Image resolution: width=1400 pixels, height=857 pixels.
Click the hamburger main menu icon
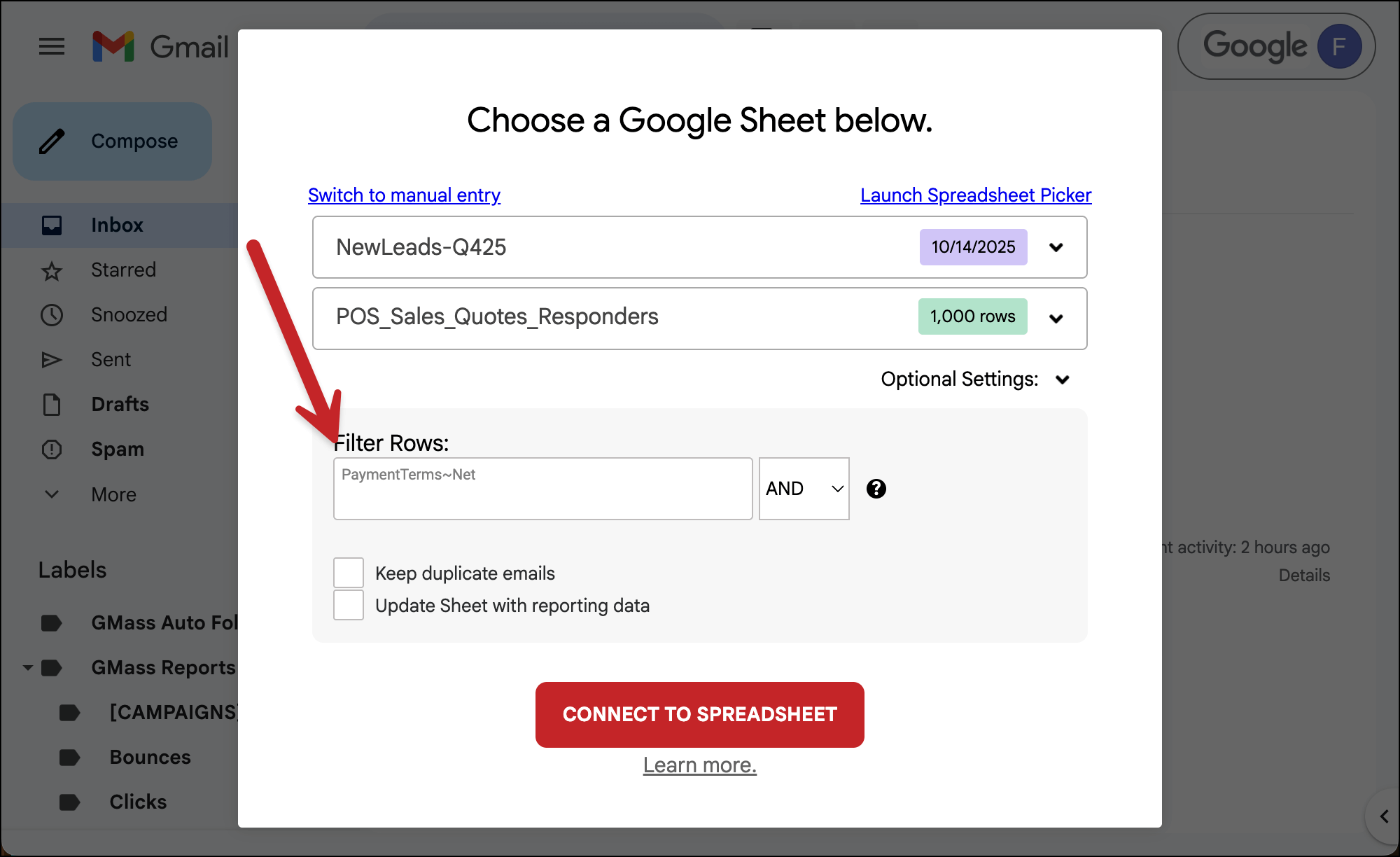51,47
